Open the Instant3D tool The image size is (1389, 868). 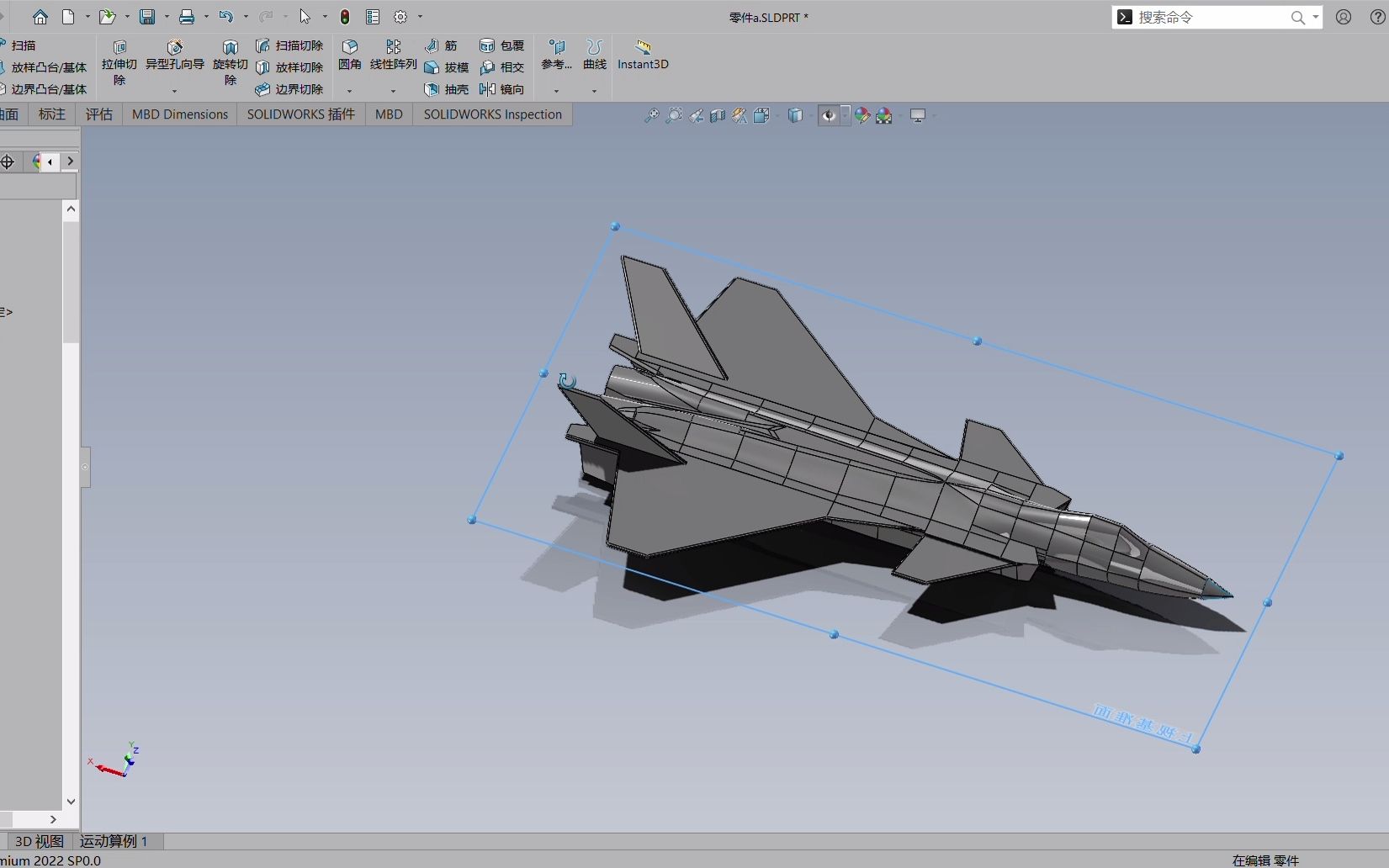click(x=643, y=56)
